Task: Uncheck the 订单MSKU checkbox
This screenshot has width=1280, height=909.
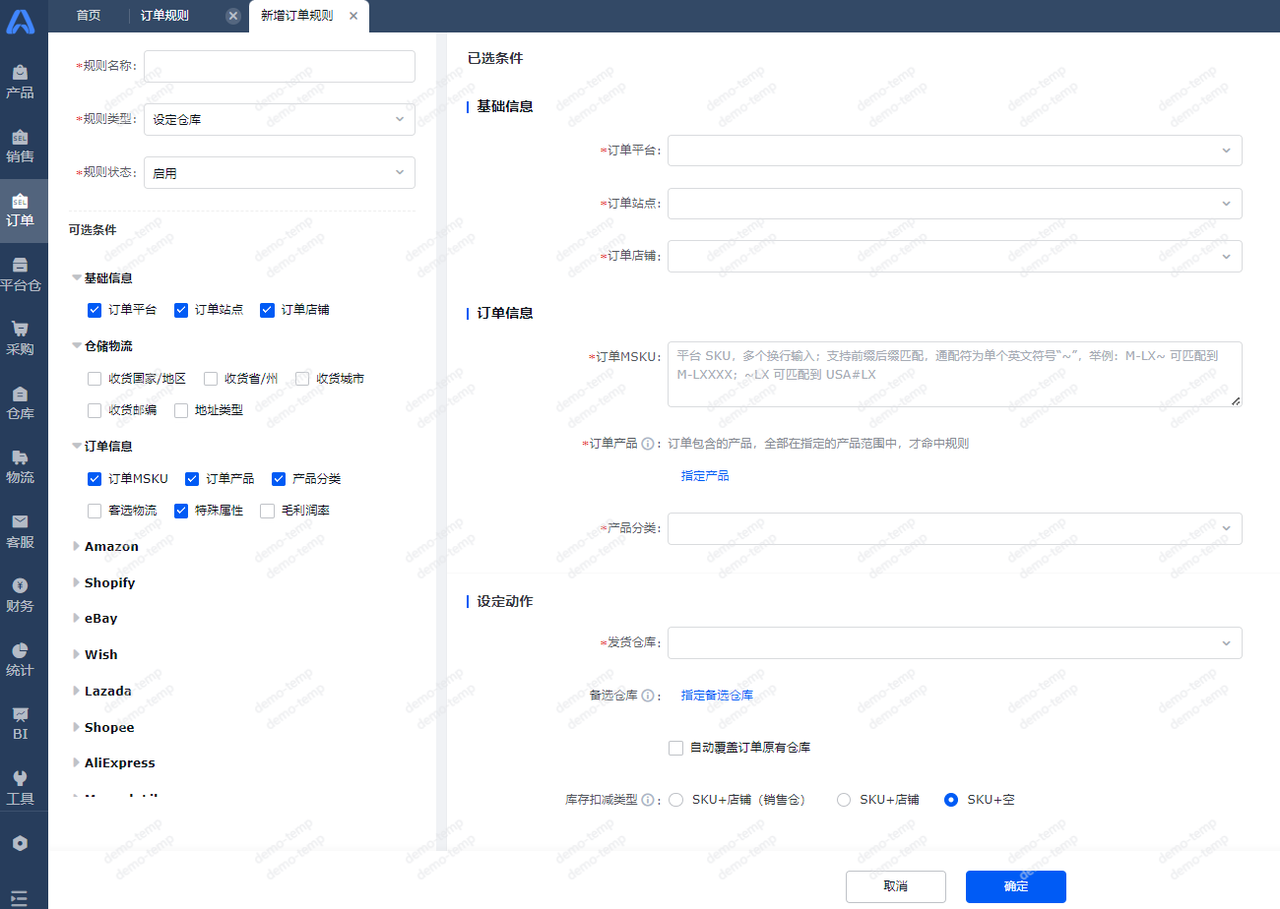Action: click(95, 479)
